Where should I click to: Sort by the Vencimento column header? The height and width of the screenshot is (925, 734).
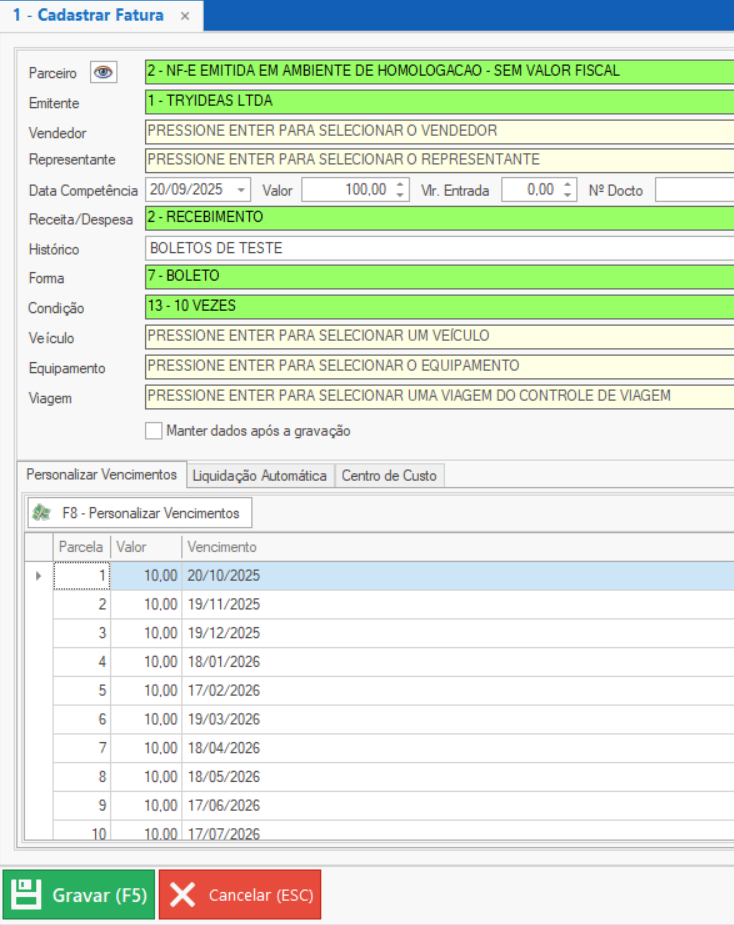pyautogui.click(x=222, y=547)
